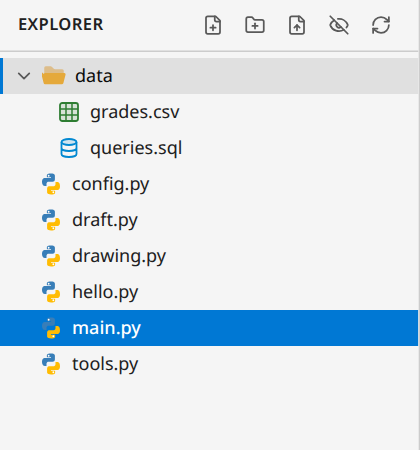Image resolution: width=420 pixels, height=450 pixels.
Task: Toggle hidden files with the crossed eye
Action: [x=339, y=25]
